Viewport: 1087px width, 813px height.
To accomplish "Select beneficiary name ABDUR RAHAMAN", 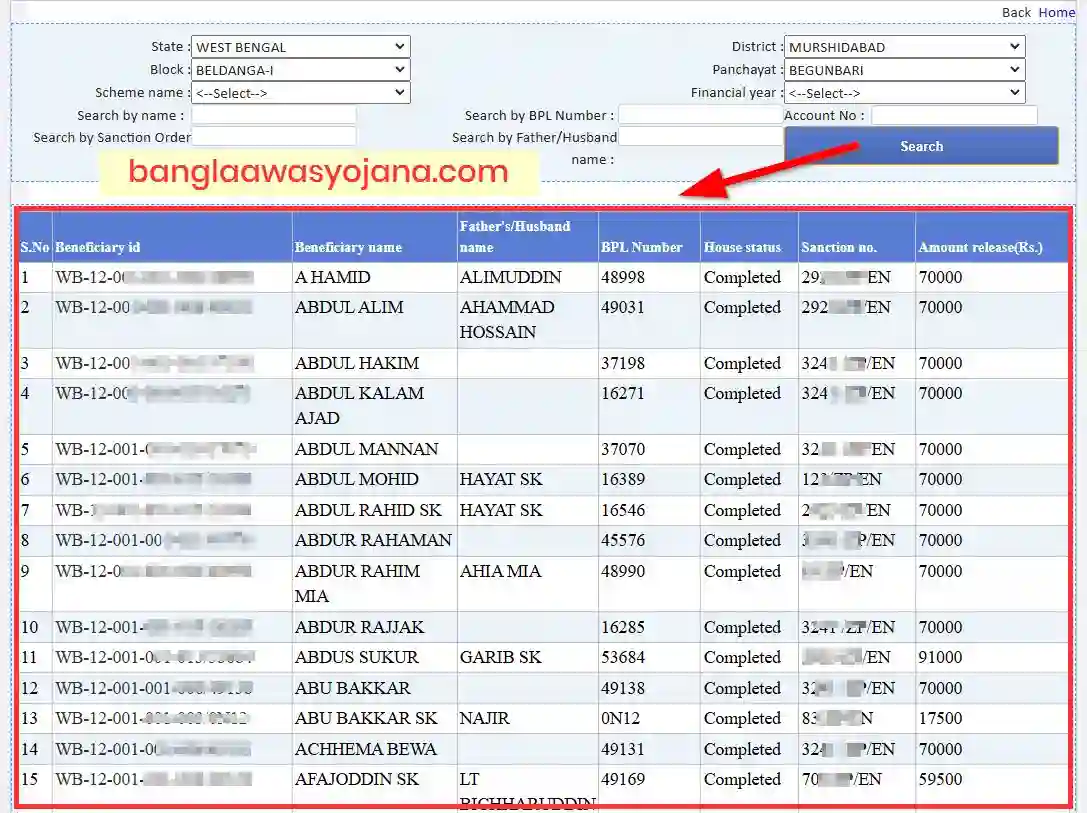I will click(373, 540).
